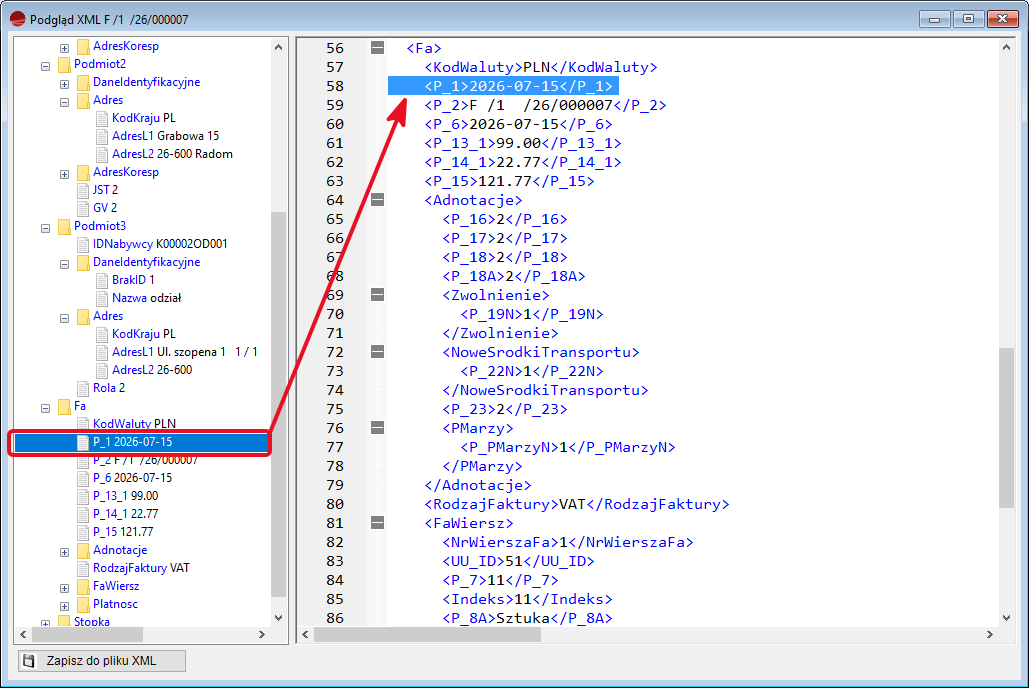Collapse the Fa tree node
This screenshot has width=1029, height=688.
coord(45,408)
